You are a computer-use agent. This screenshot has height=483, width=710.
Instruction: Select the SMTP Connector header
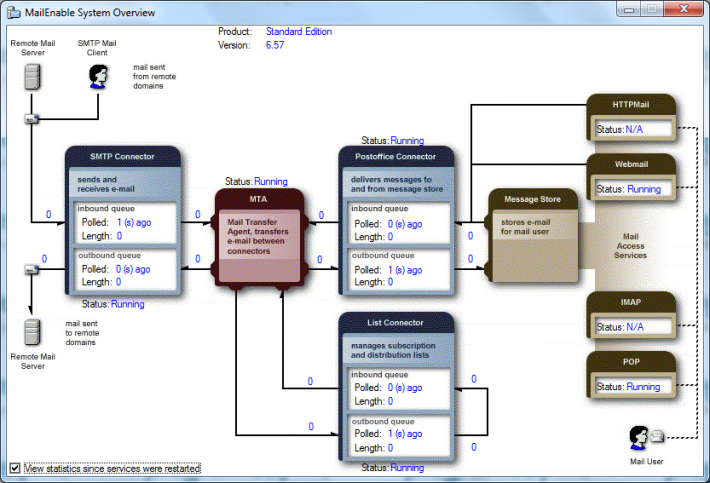pyautogui.click(x=122, y=157)
